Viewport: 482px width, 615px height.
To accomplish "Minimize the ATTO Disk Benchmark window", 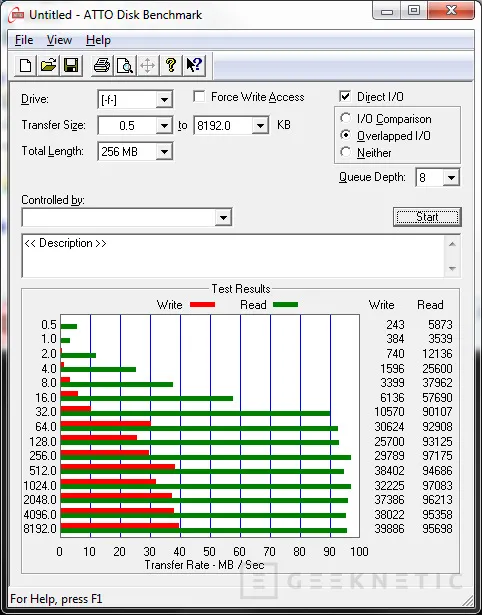I will pos(387,11).
